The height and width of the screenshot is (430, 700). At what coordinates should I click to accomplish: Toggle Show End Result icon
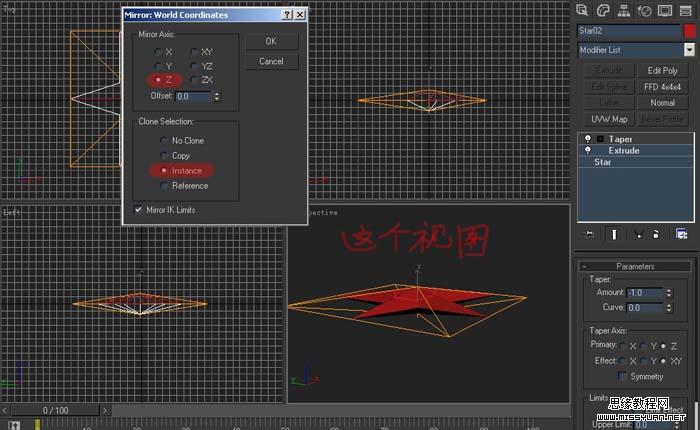click(x=614, y=234)
